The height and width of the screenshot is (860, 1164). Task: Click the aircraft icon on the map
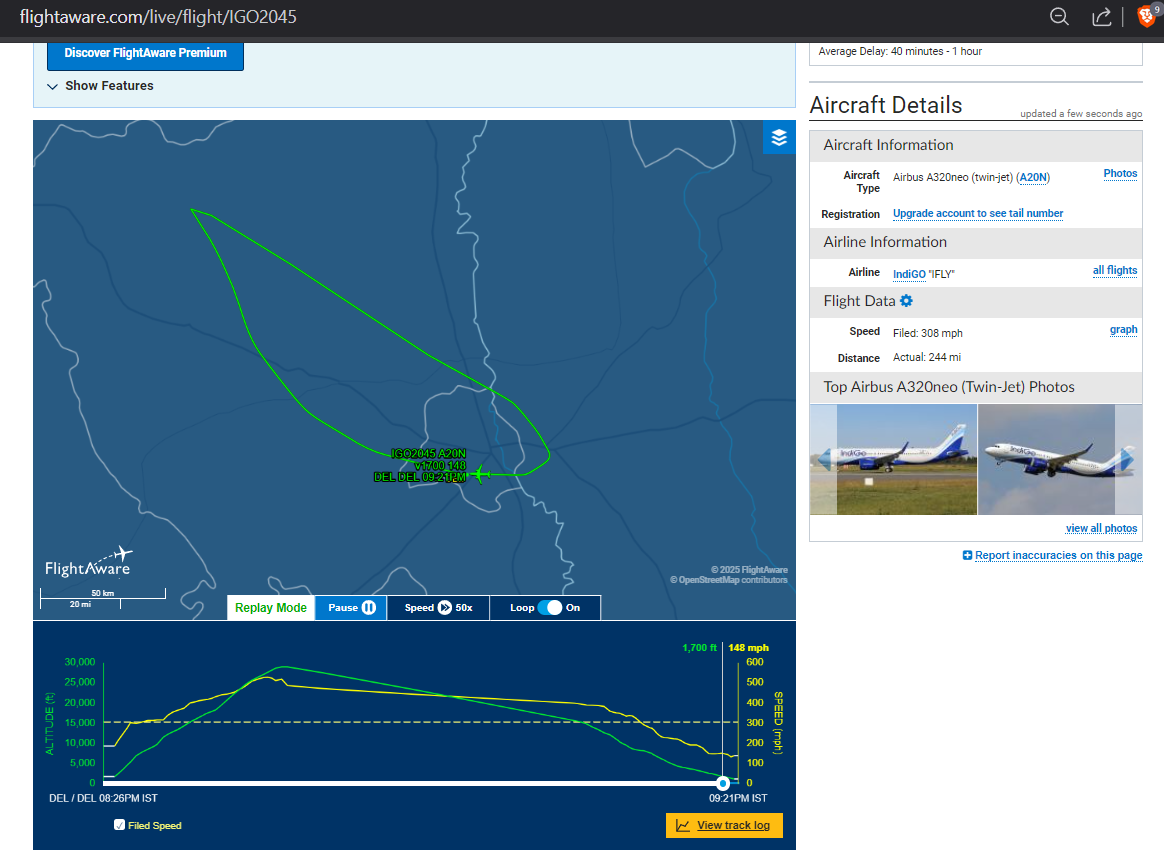pyautogui.click(x=480, y=473)
